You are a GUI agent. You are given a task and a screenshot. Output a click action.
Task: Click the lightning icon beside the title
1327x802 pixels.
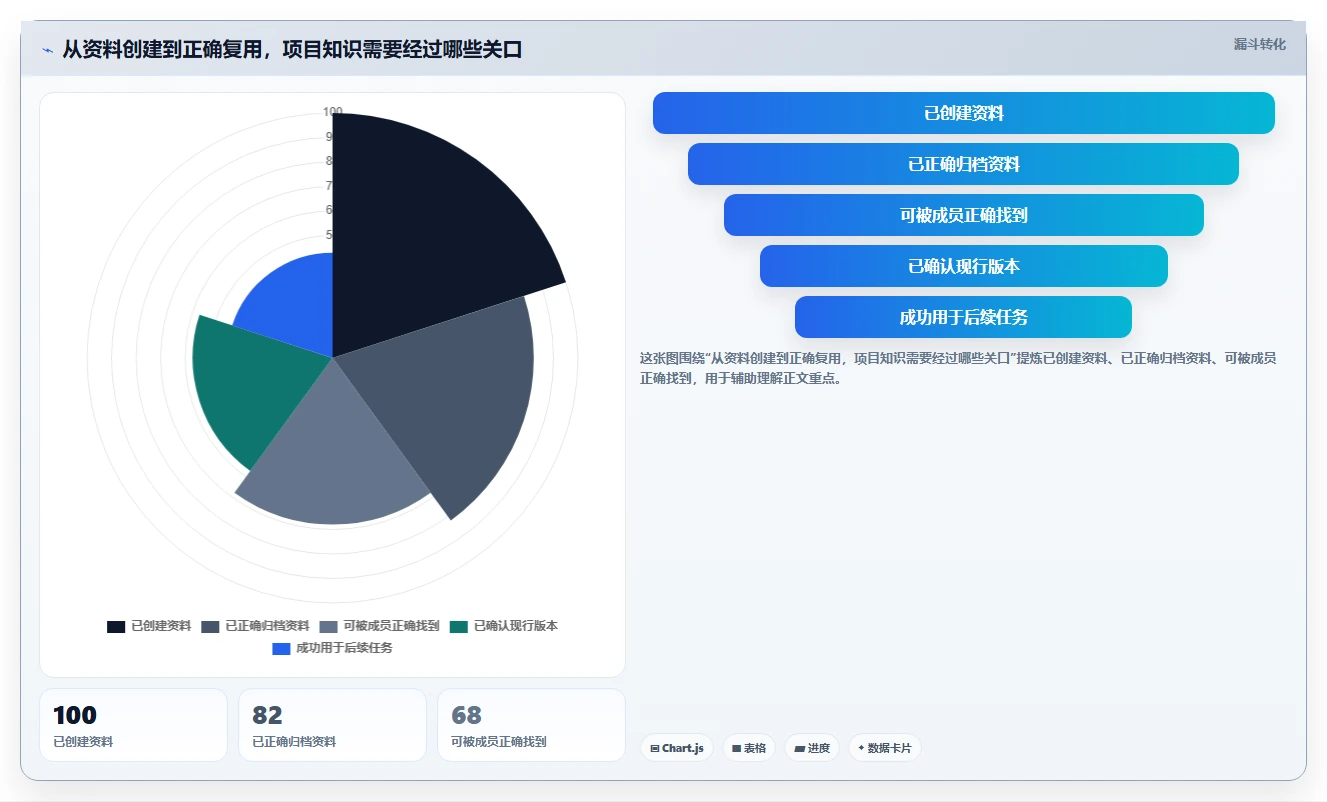(48, 50)
